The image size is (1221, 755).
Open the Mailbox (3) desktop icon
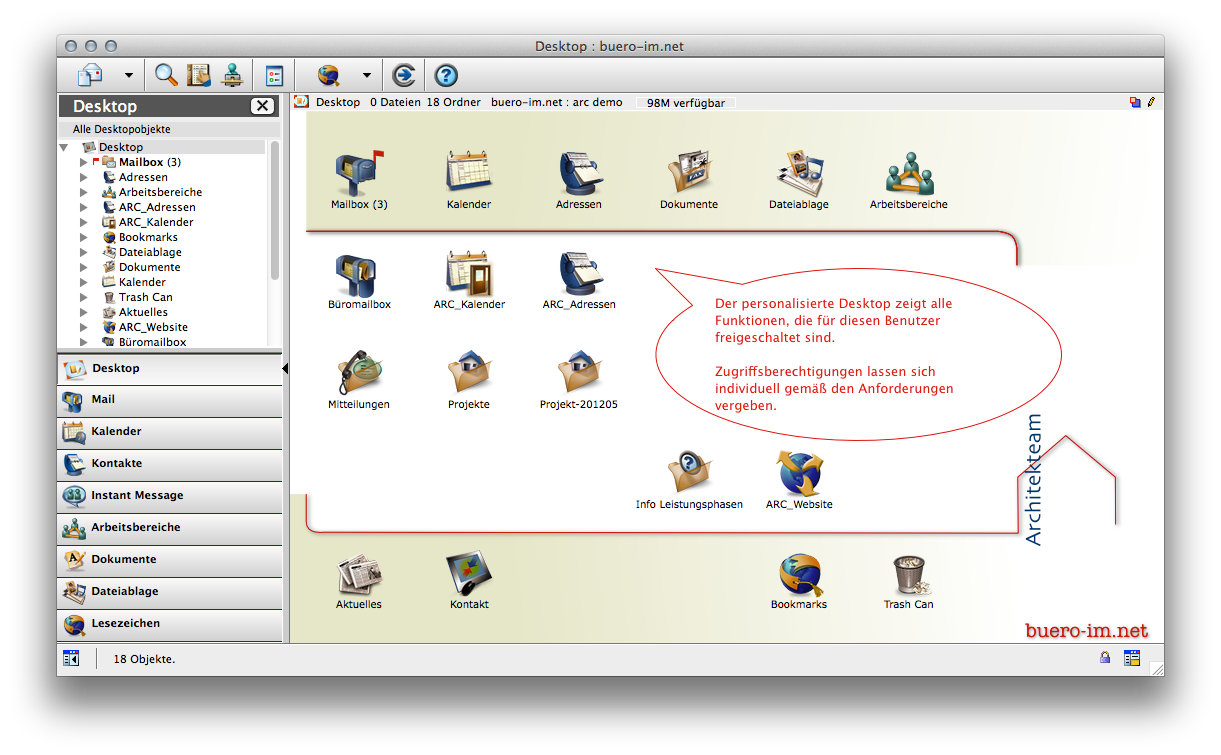[359, 174]
